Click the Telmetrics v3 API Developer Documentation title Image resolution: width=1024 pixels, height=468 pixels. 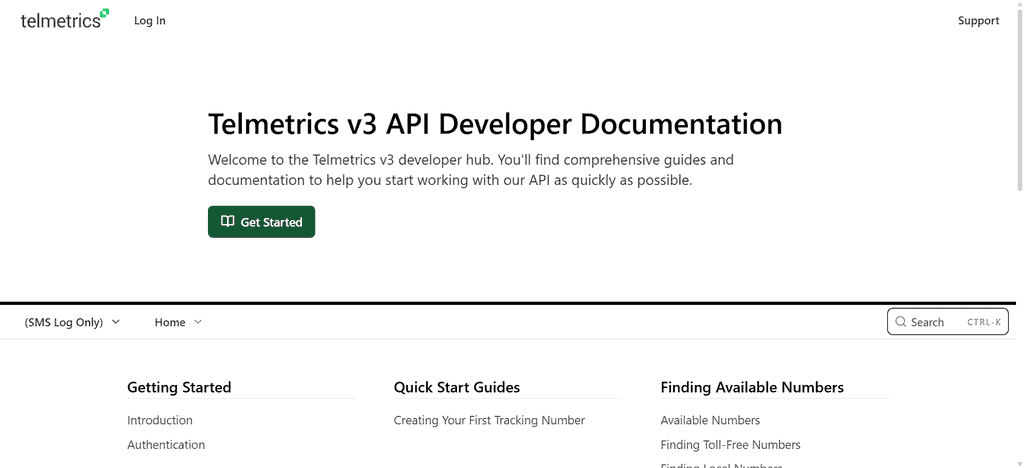495,124
